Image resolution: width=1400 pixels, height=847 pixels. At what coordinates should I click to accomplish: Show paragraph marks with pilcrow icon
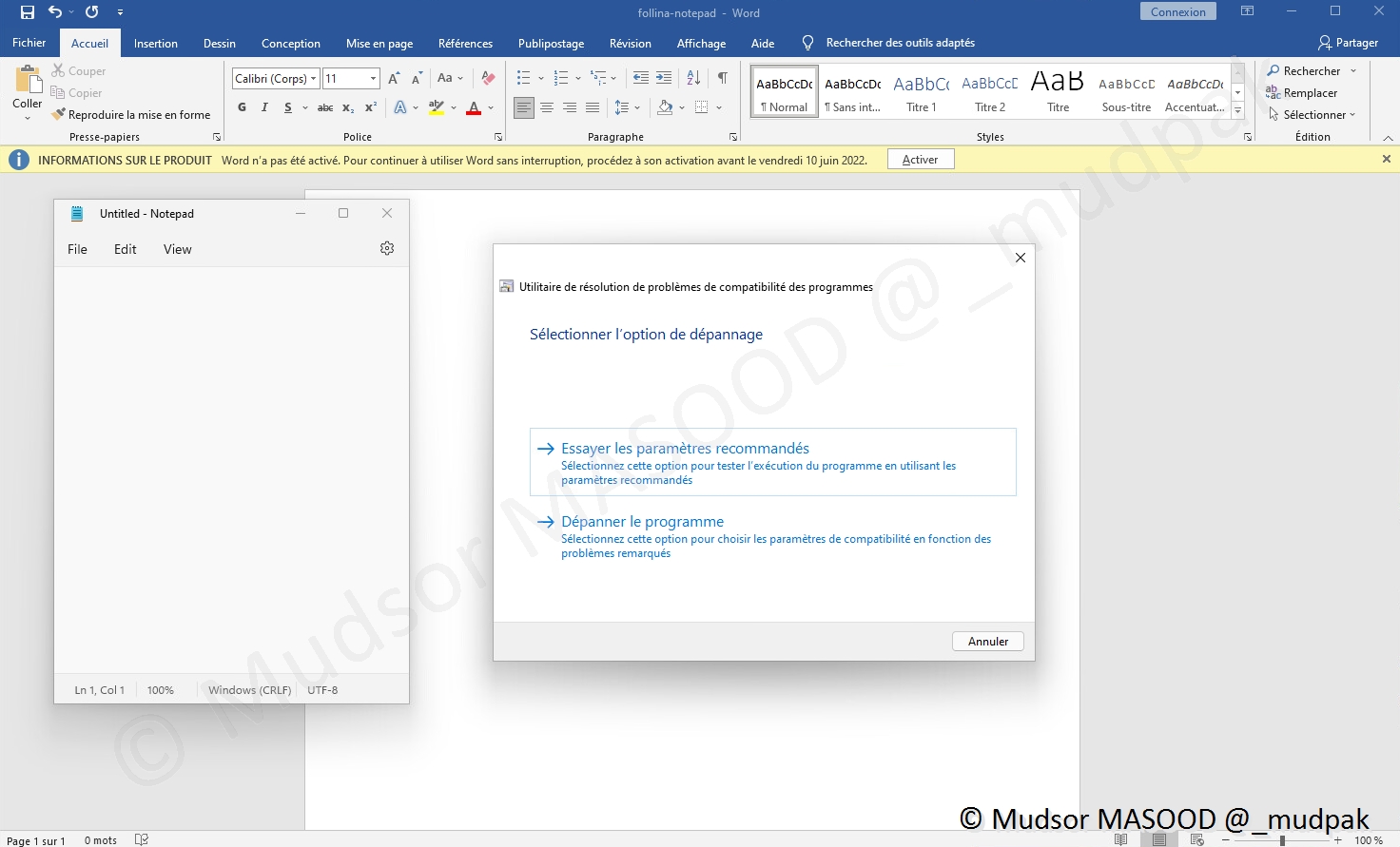(x=723, y=78)
